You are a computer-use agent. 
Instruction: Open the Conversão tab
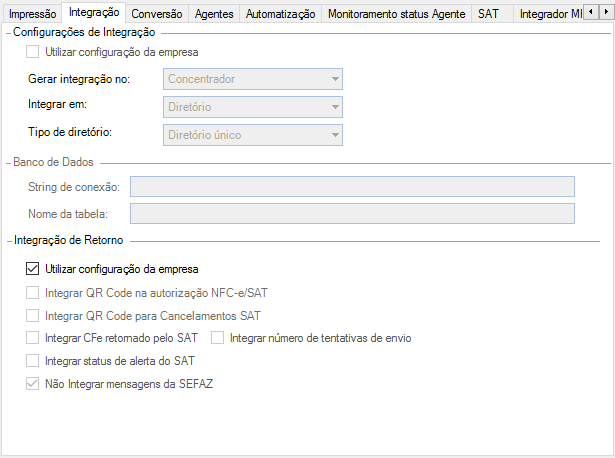[x=156, y=14]
